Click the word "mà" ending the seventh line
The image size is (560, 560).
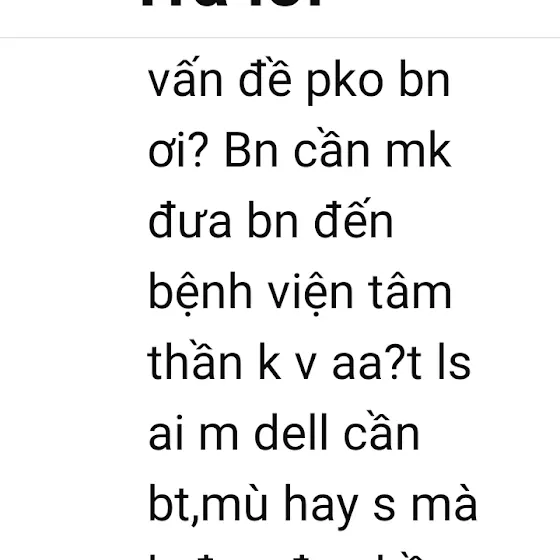coord(444,502)
